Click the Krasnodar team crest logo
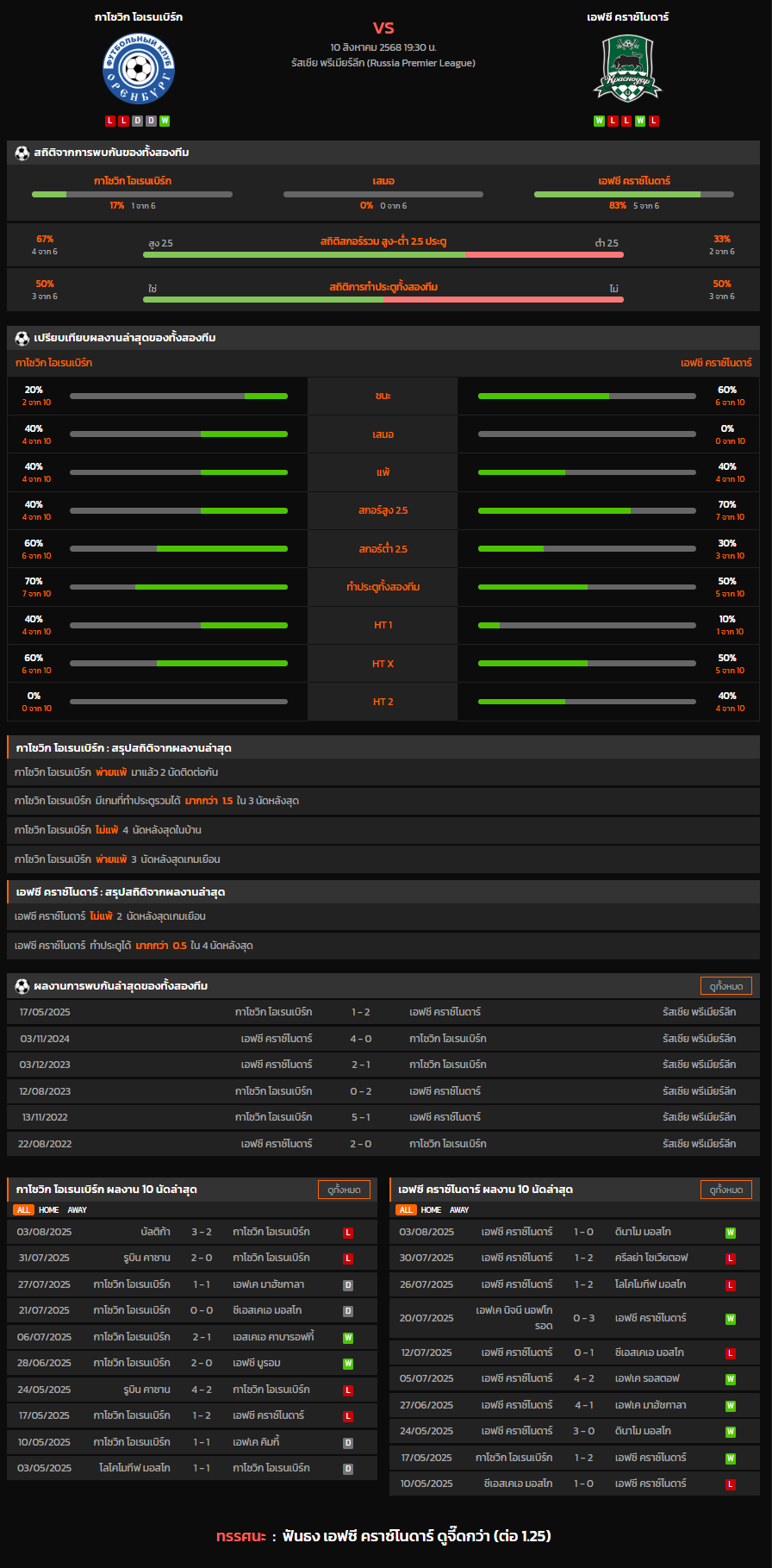This screenshot has height=1568, width=772. pos(627,68)
